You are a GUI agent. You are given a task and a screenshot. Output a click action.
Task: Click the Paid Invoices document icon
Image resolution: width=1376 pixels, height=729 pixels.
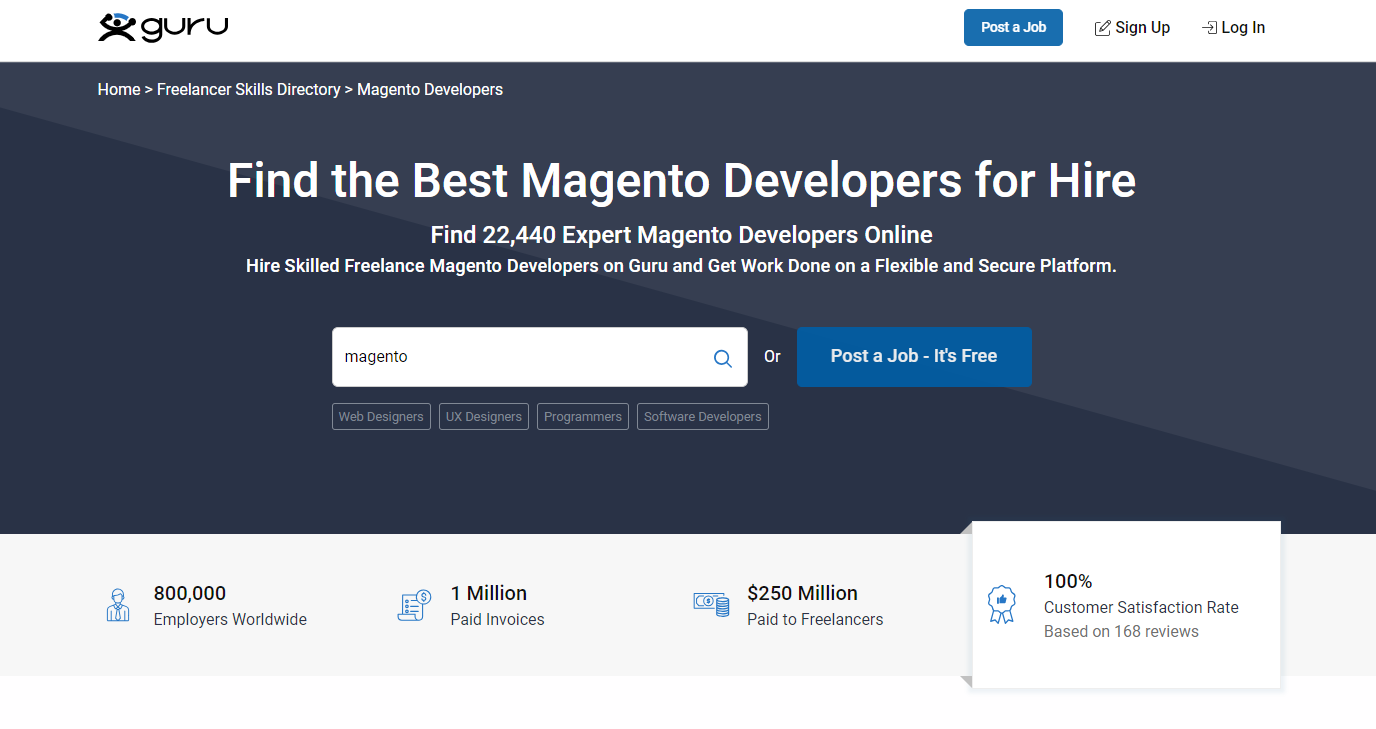click(414, 605)
